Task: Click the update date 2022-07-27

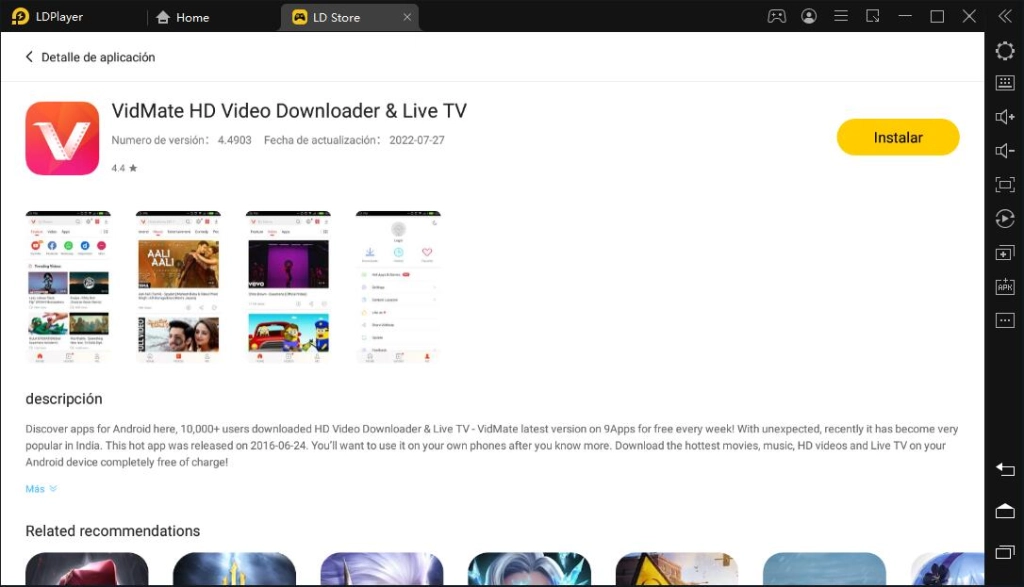Action: [x=417, y=140]
